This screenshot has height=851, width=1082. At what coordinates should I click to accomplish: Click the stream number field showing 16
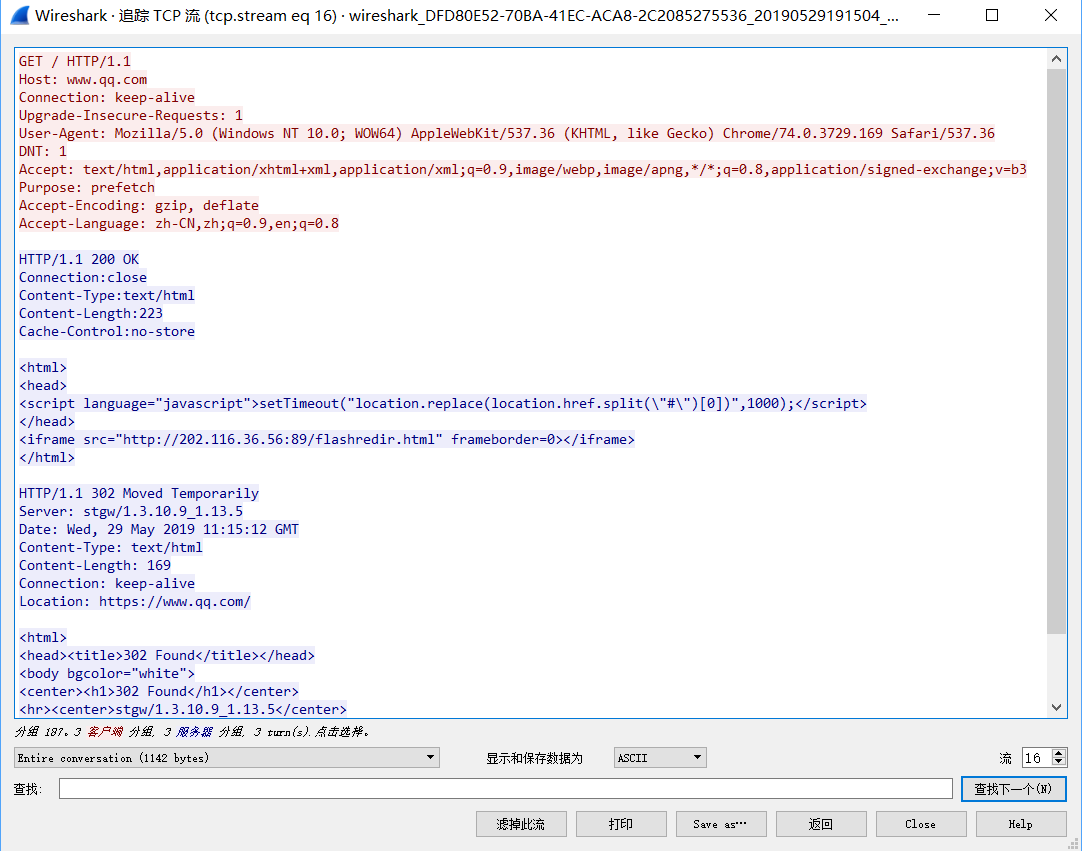[1036, 758]
